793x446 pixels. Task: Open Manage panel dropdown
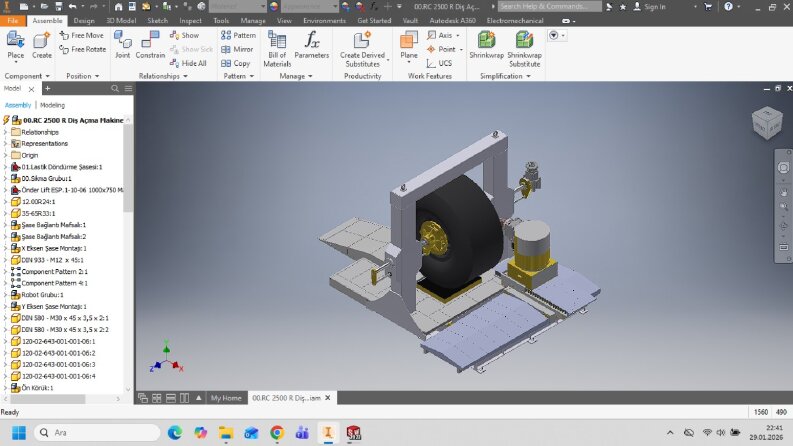tap(296, 76)
